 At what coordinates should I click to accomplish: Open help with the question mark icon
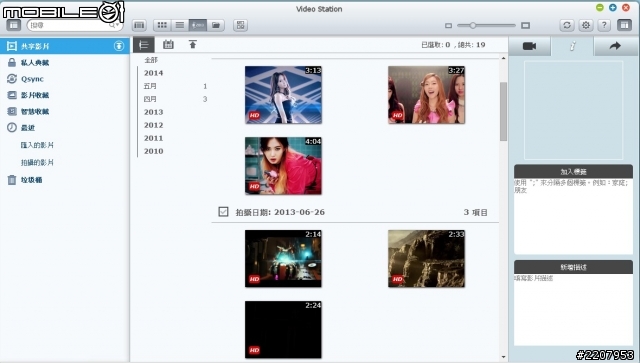604,25
